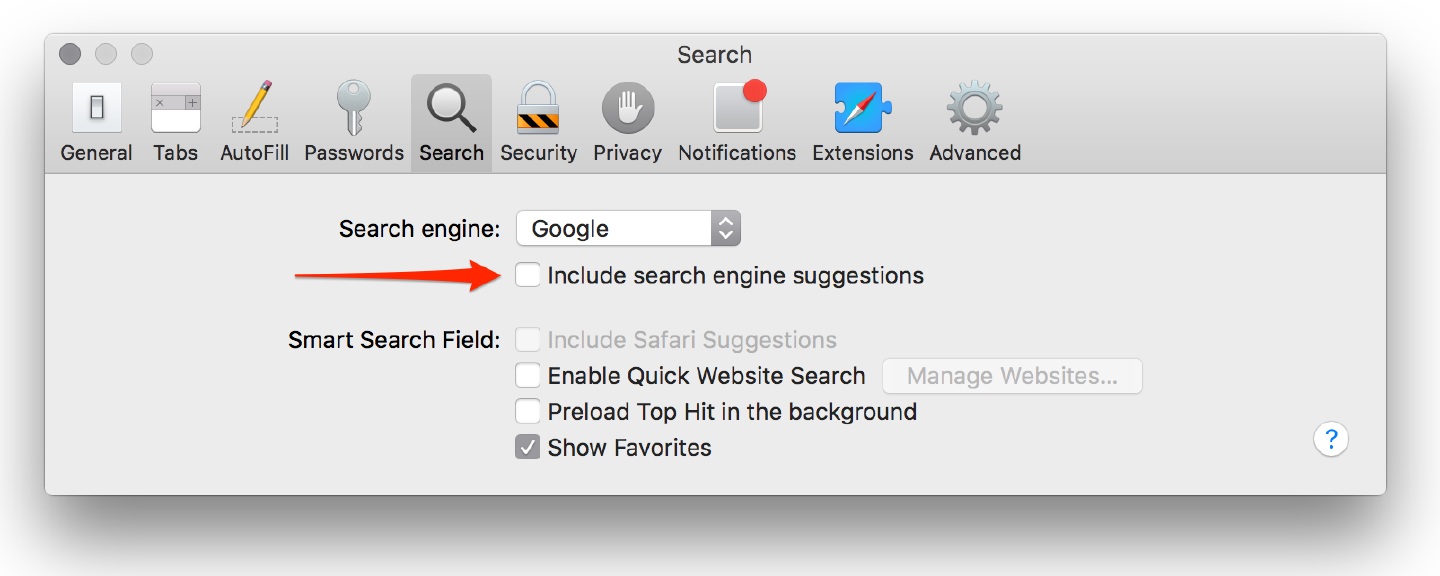Check Preload Top Hit in the background
This screenshot has height=576, width=1440.
click(528, 412)
